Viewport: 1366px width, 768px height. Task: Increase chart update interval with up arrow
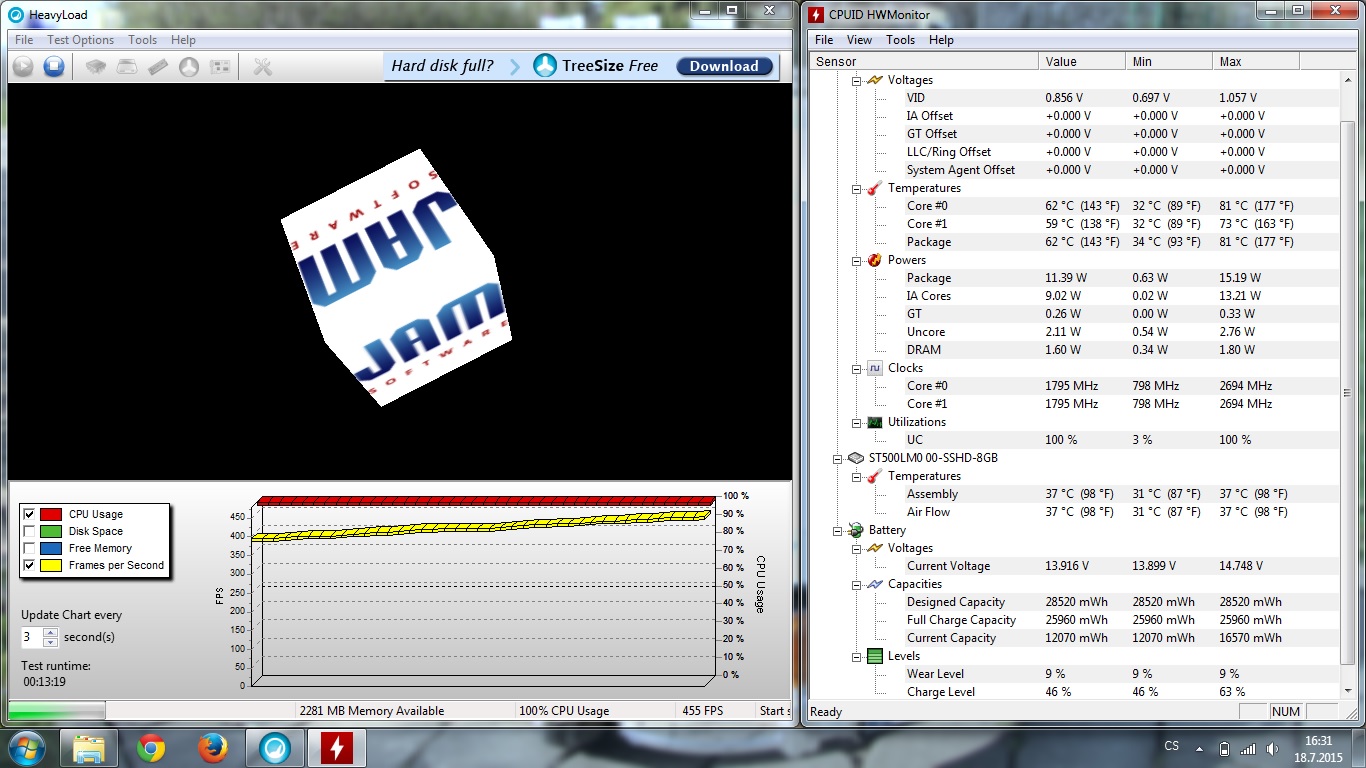pyautogui.click(x=51, y=632)
